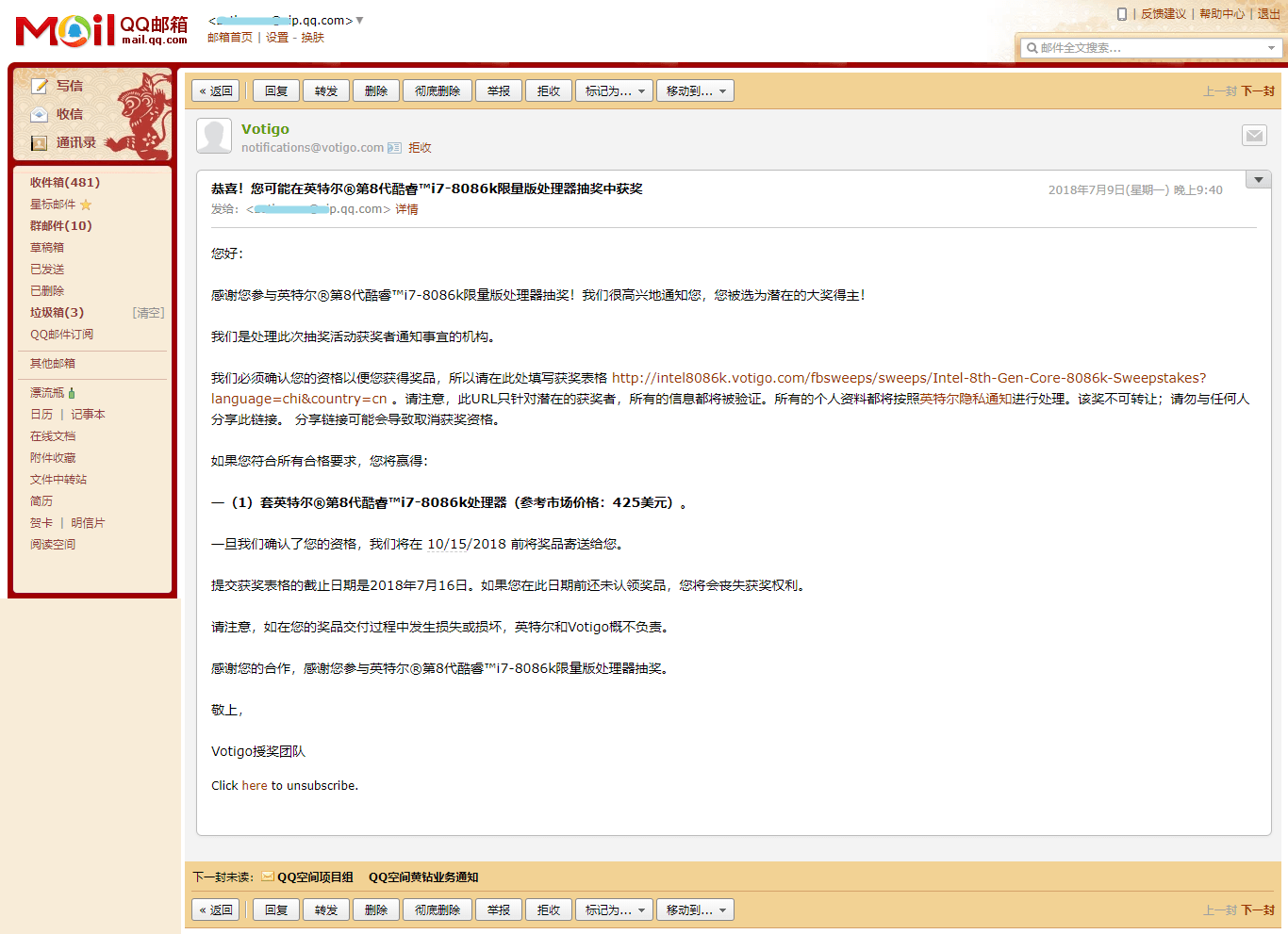Screen dimensions: 1288x934
Task: Click the compose mail (写信) pencil icon
Action: pyautogui.click(x=40, y=86)
